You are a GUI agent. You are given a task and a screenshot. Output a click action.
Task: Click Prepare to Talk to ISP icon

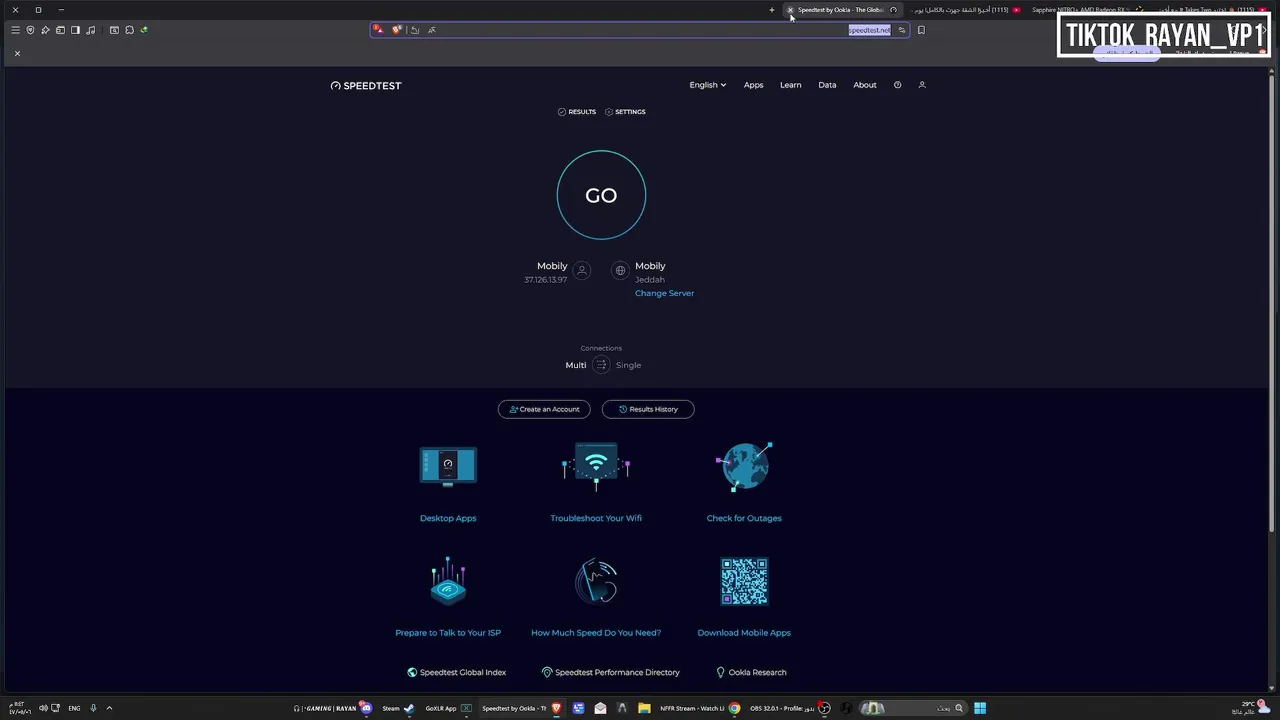448,581
